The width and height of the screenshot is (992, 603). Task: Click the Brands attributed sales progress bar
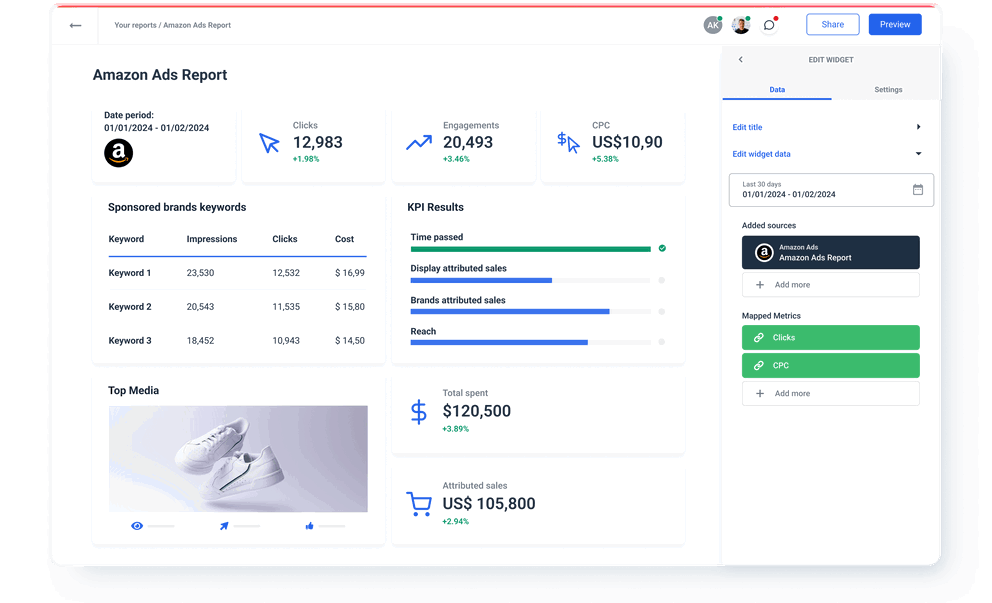510,311
